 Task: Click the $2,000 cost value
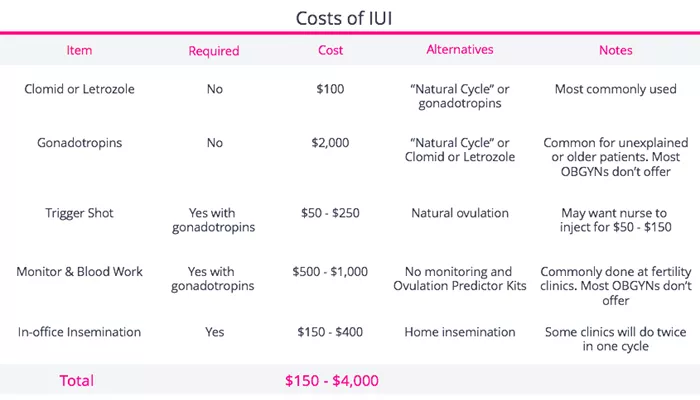pos(330,143)
